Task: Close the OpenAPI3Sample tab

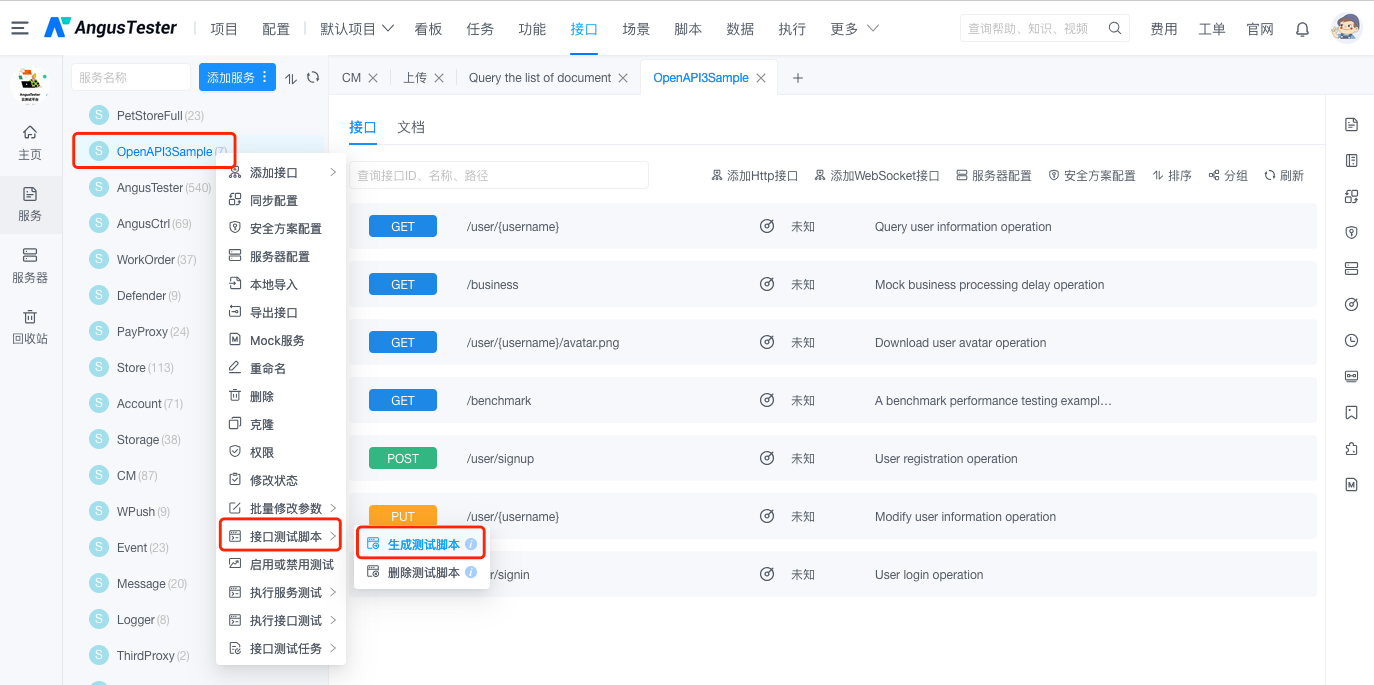Action: point(761,78)
